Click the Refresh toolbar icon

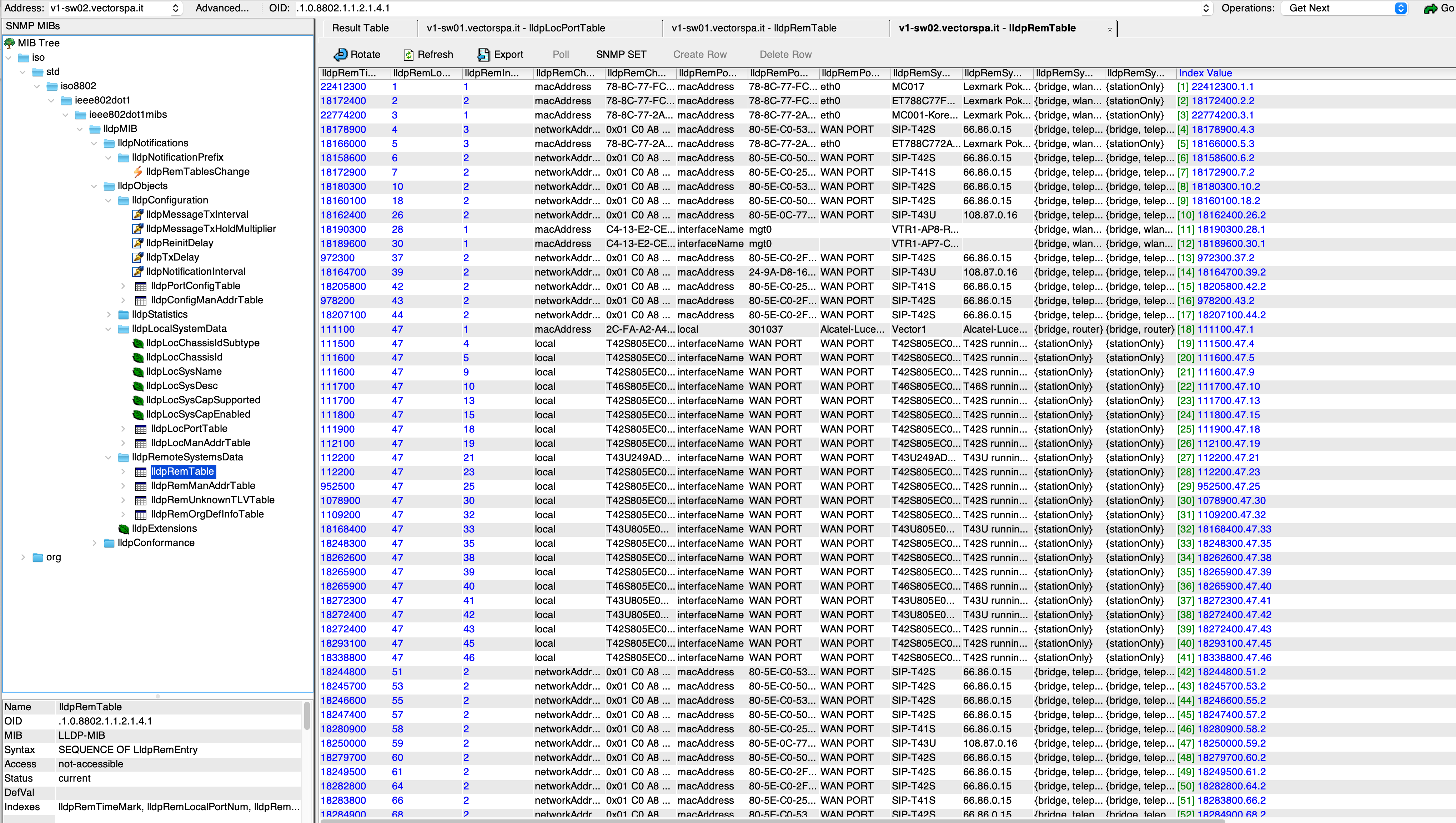408,54
